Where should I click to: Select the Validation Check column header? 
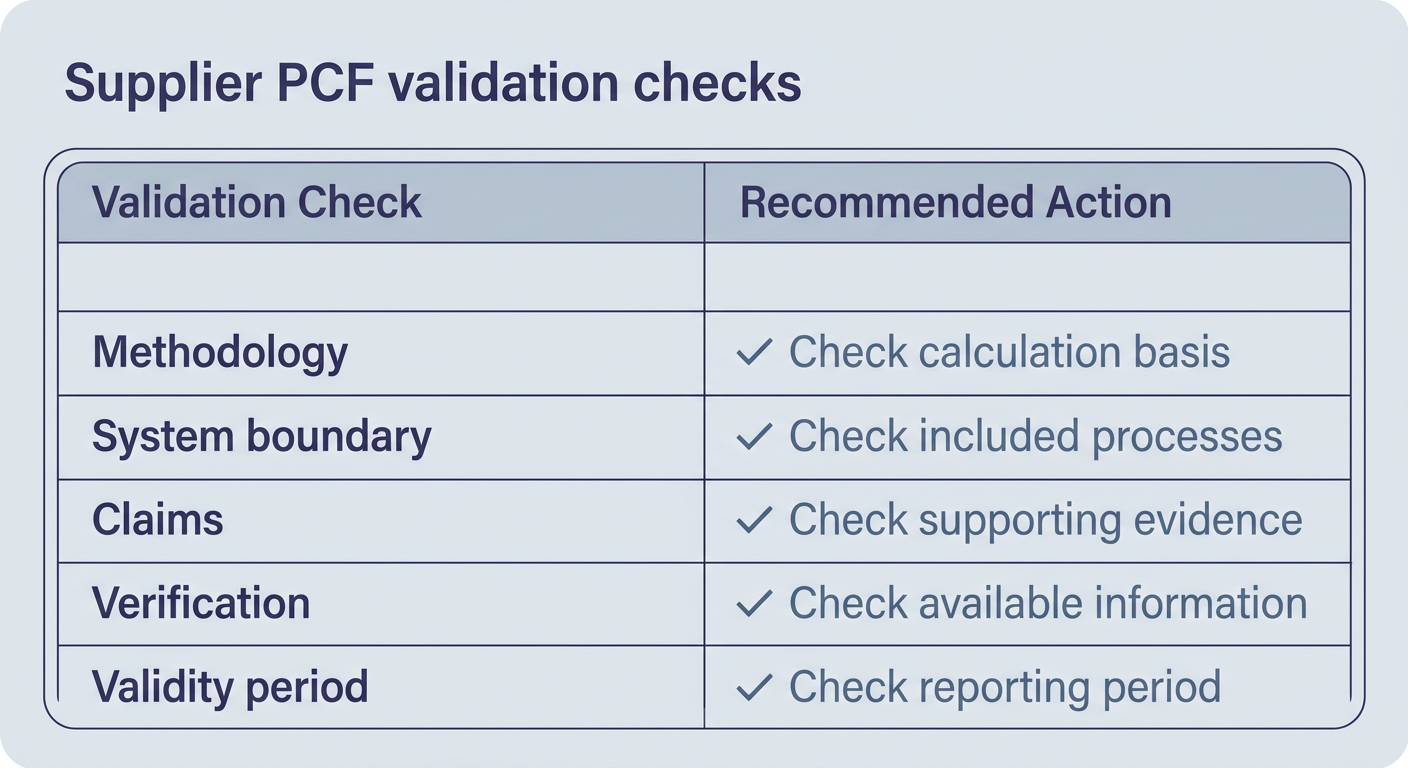257,203
